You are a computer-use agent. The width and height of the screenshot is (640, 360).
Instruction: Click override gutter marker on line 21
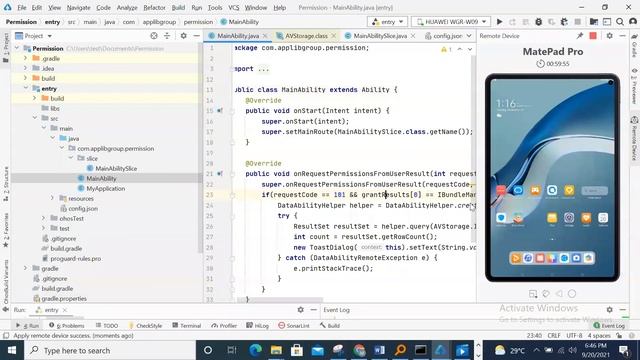click(220, 173)
